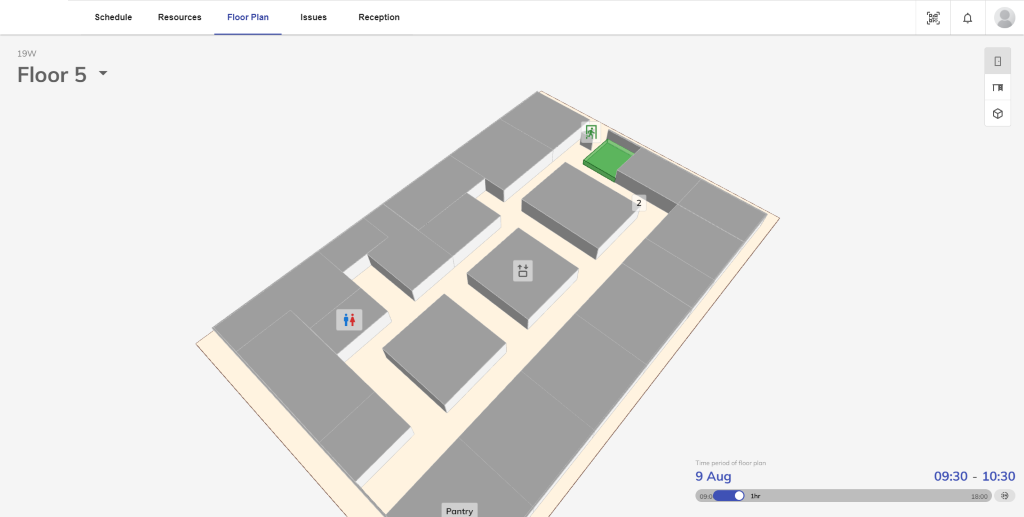Click the time settings icon beside slider
1024x517 pixels.
click(1005, 496)
